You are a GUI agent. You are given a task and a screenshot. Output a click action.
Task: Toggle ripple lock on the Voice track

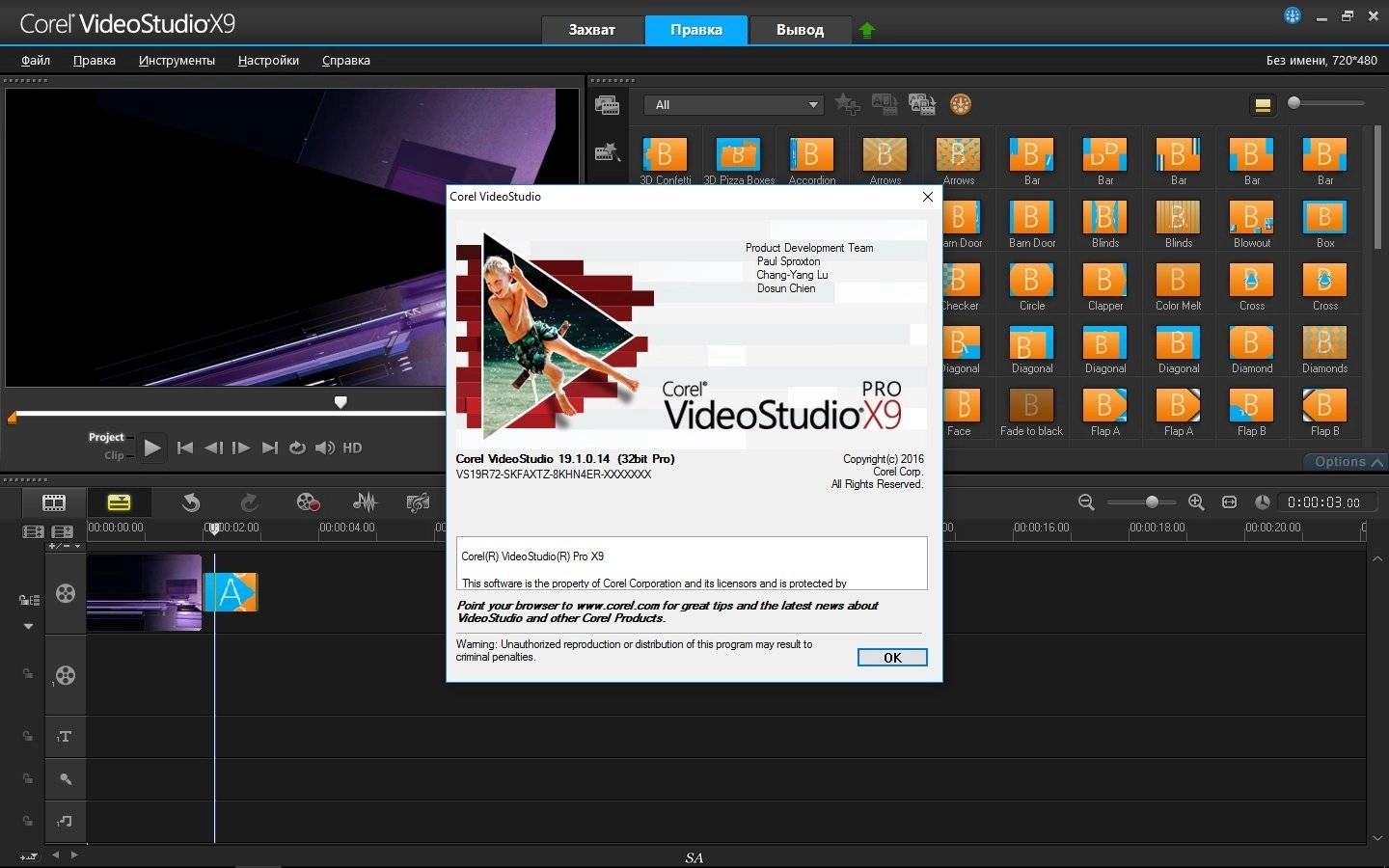tap(28, 779)
